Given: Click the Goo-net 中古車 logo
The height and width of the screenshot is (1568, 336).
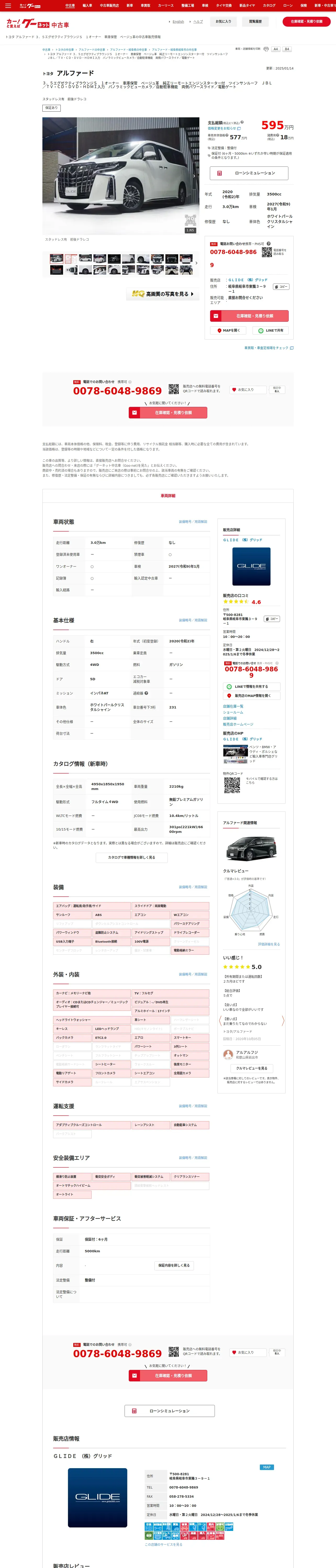Looking at the screenshot, I should (x=38, y=24).
